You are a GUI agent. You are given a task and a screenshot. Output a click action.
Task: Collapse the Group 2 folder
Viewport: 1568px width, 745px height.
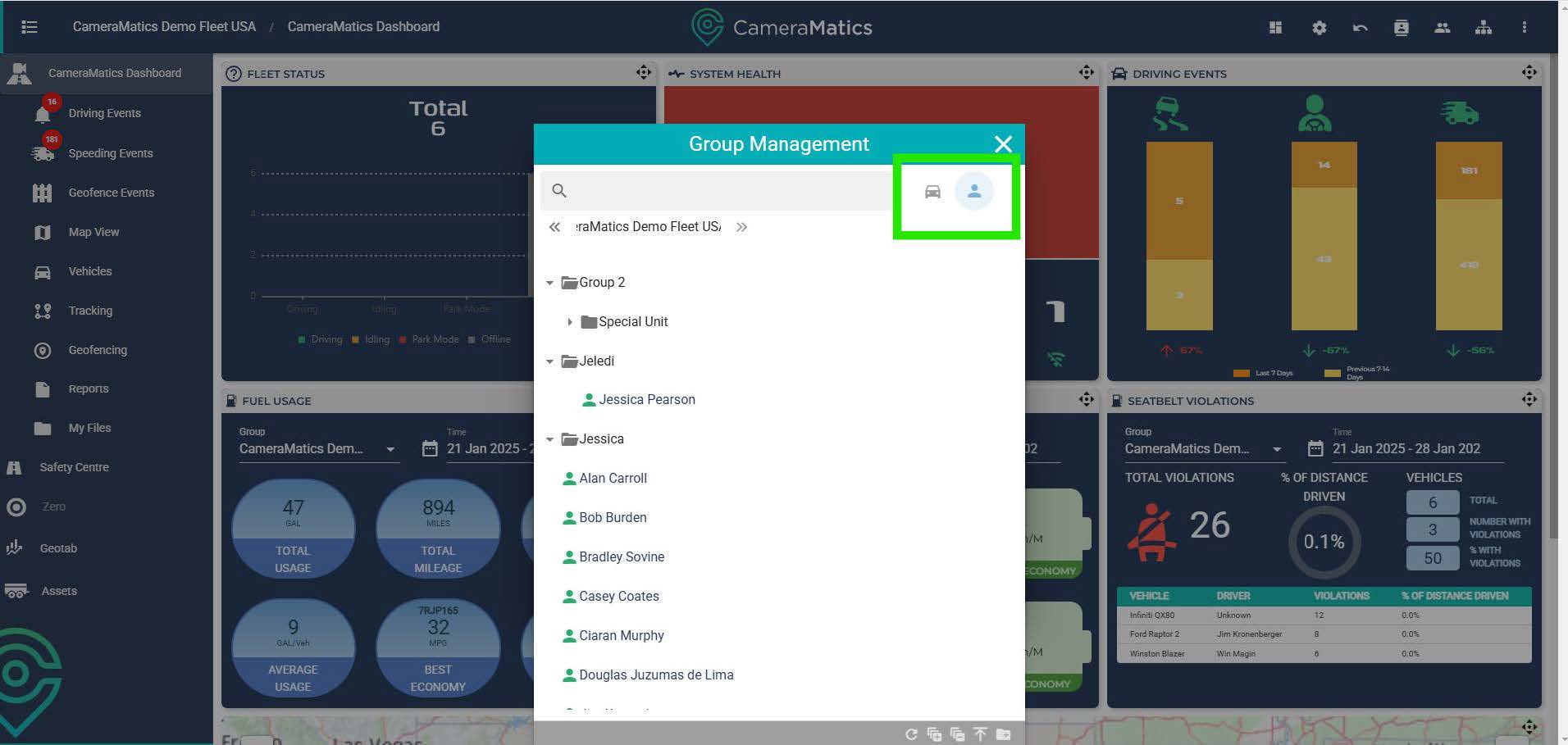[x=549, y=283]
